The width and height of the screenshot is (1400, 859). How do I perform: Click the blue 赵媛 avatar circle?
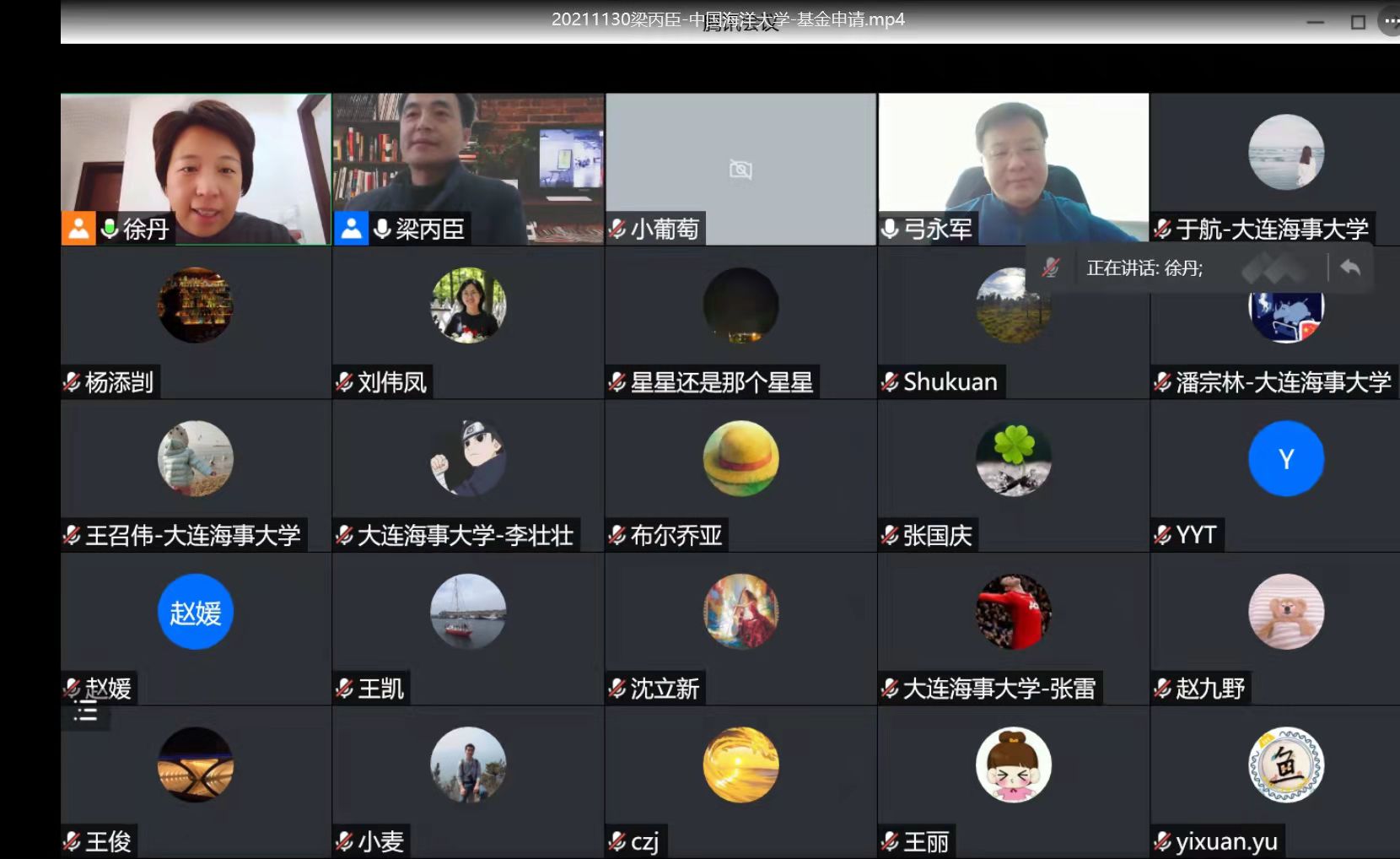[x=195, y=612]
